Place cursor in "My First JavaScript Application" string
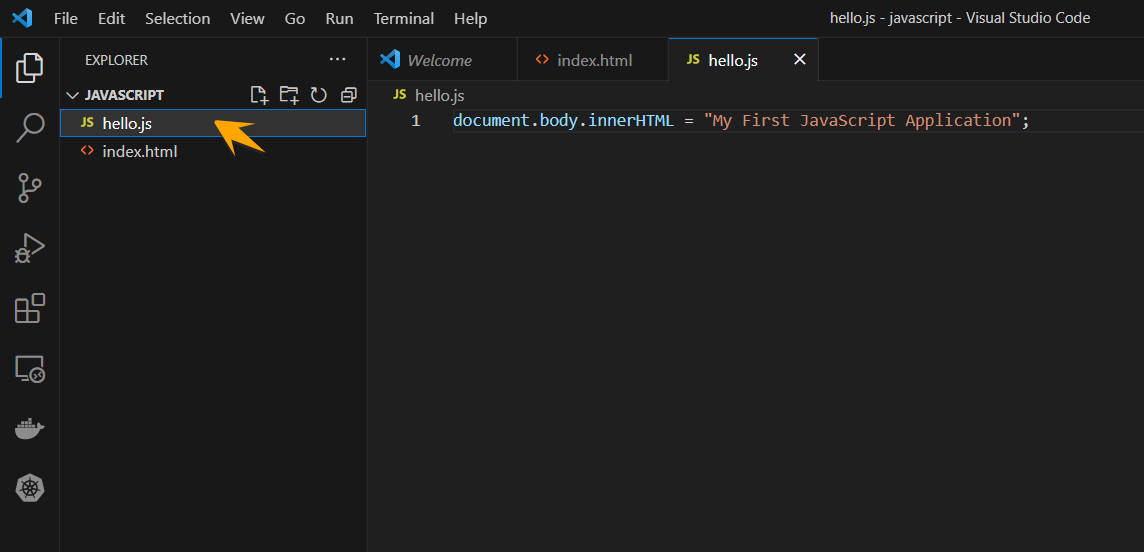The height and width of the screenshot is (552, 1144). pyautogui.click(x=862, y=120)
